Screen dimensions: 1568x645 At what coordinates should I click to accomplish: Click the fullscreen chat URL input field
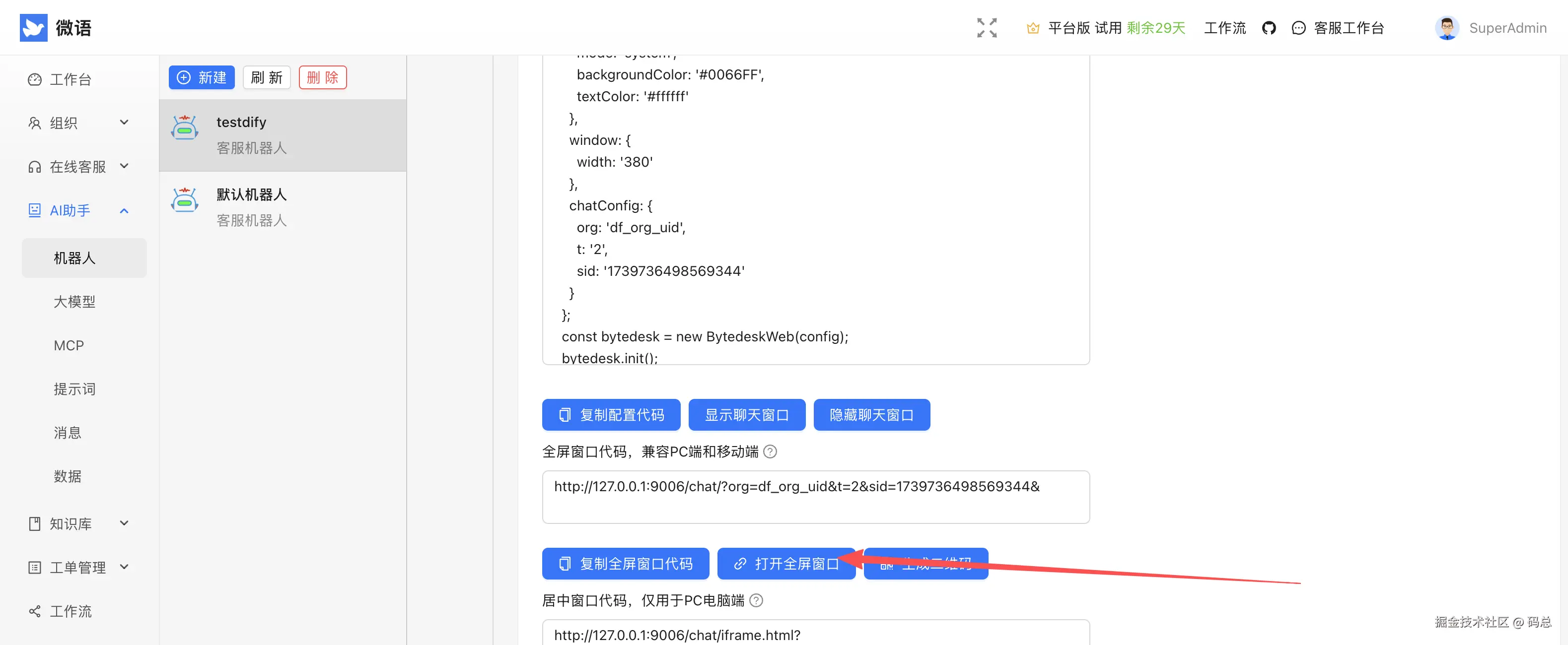pyautogui.click(x=816, y=497)
